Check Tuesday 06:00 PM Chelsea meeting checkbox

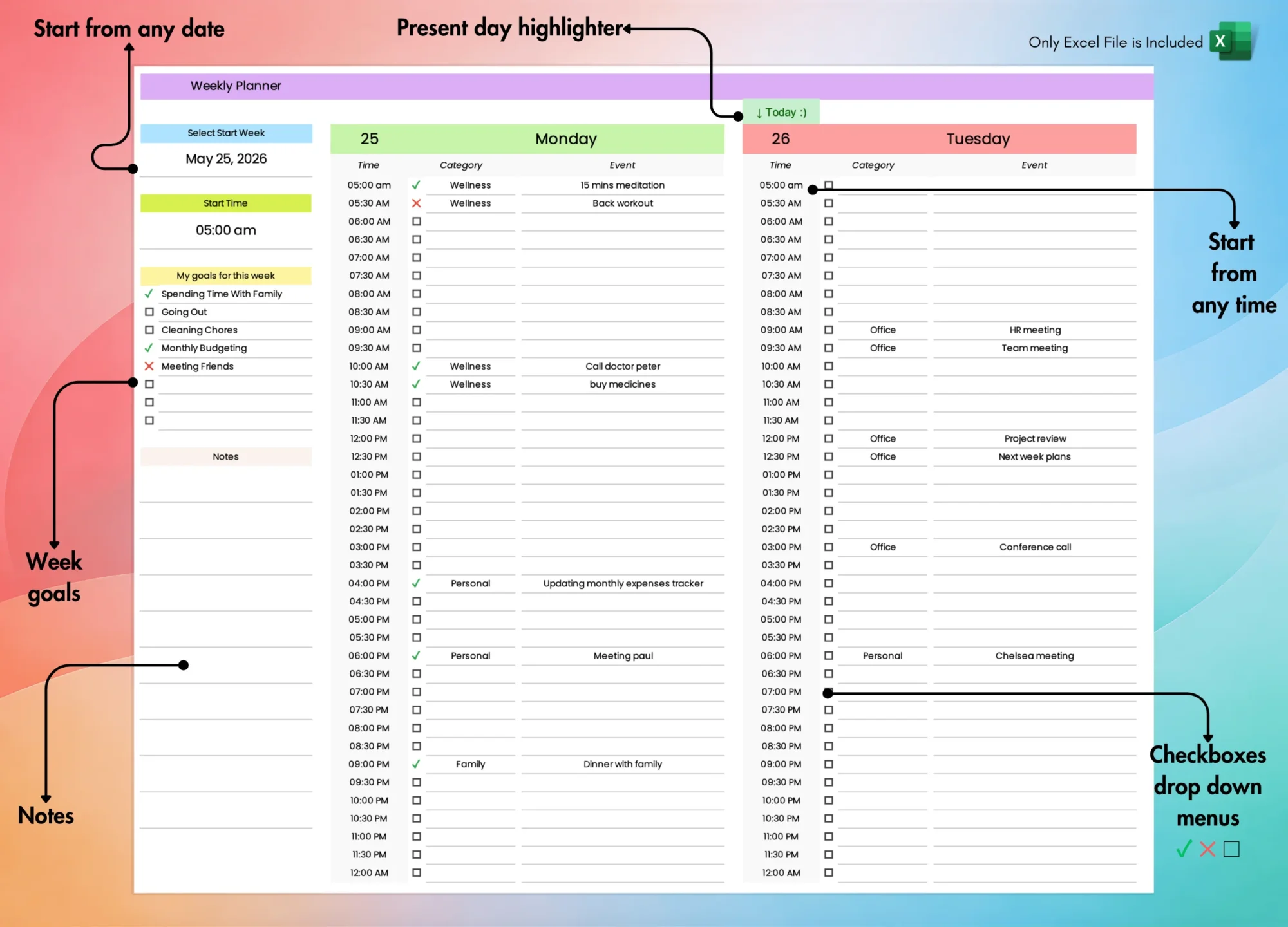[828, 655]
